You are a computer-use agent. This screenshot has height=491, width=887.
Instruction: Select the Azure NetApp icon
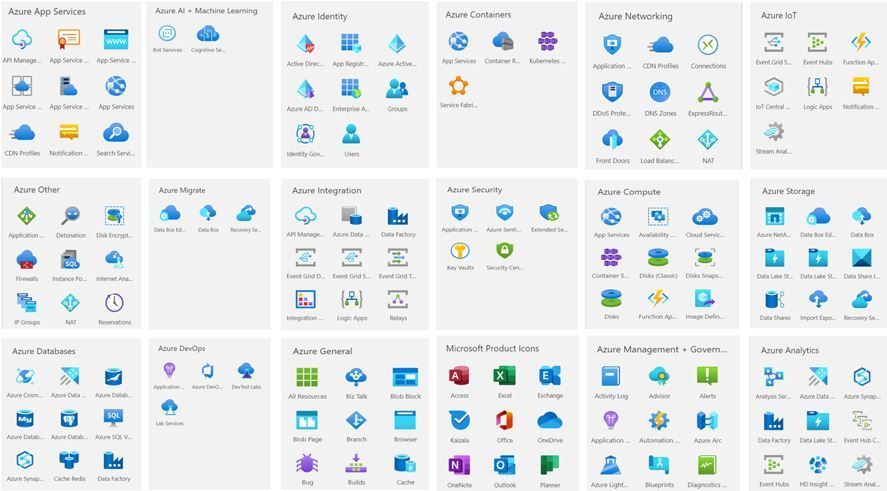coord(774,216)
